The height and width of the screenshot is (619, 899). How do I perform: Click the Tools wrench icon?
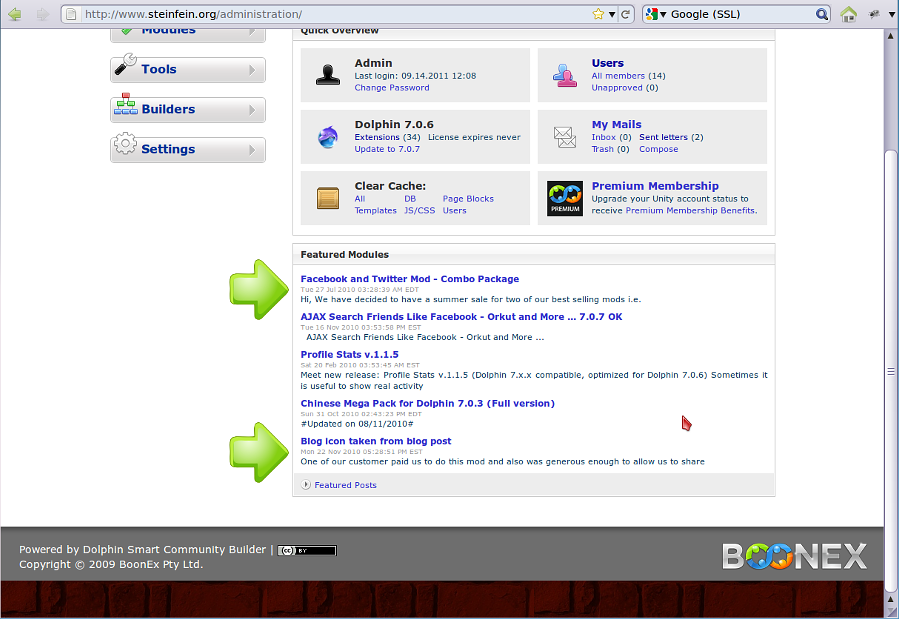click(x=125, y=64)
